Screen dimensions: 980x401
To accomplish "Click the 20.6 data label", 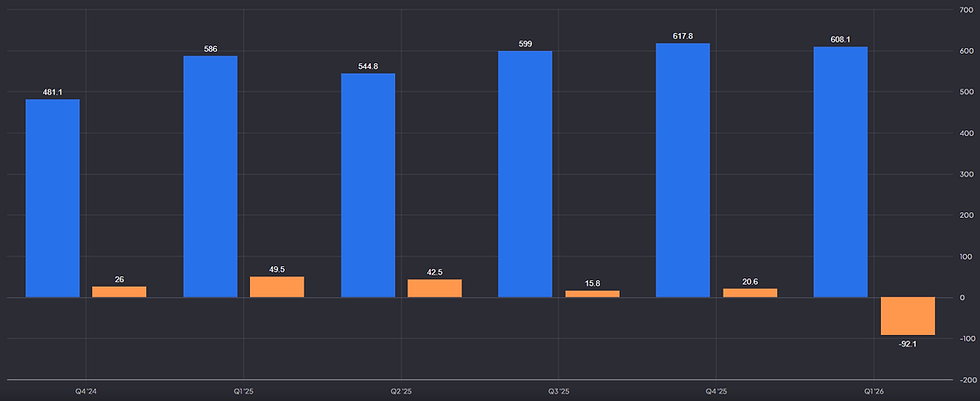I will tap(750, 282).
